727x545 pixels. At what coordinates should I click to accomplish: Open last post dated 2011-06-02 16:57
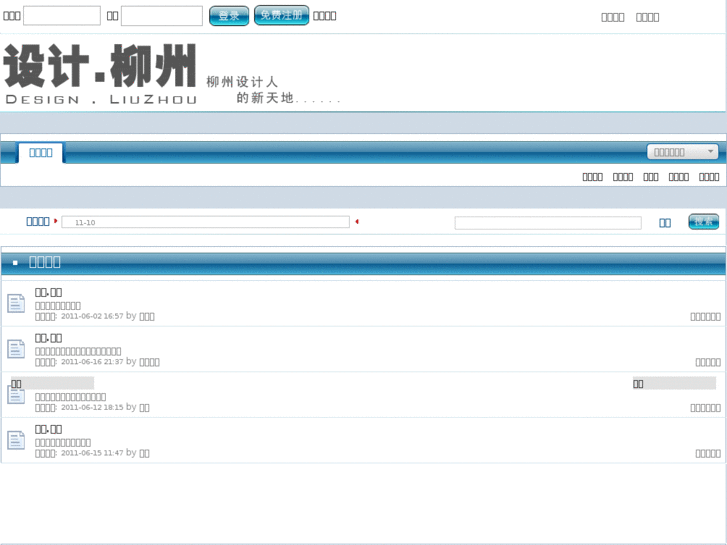pos(92,316)
